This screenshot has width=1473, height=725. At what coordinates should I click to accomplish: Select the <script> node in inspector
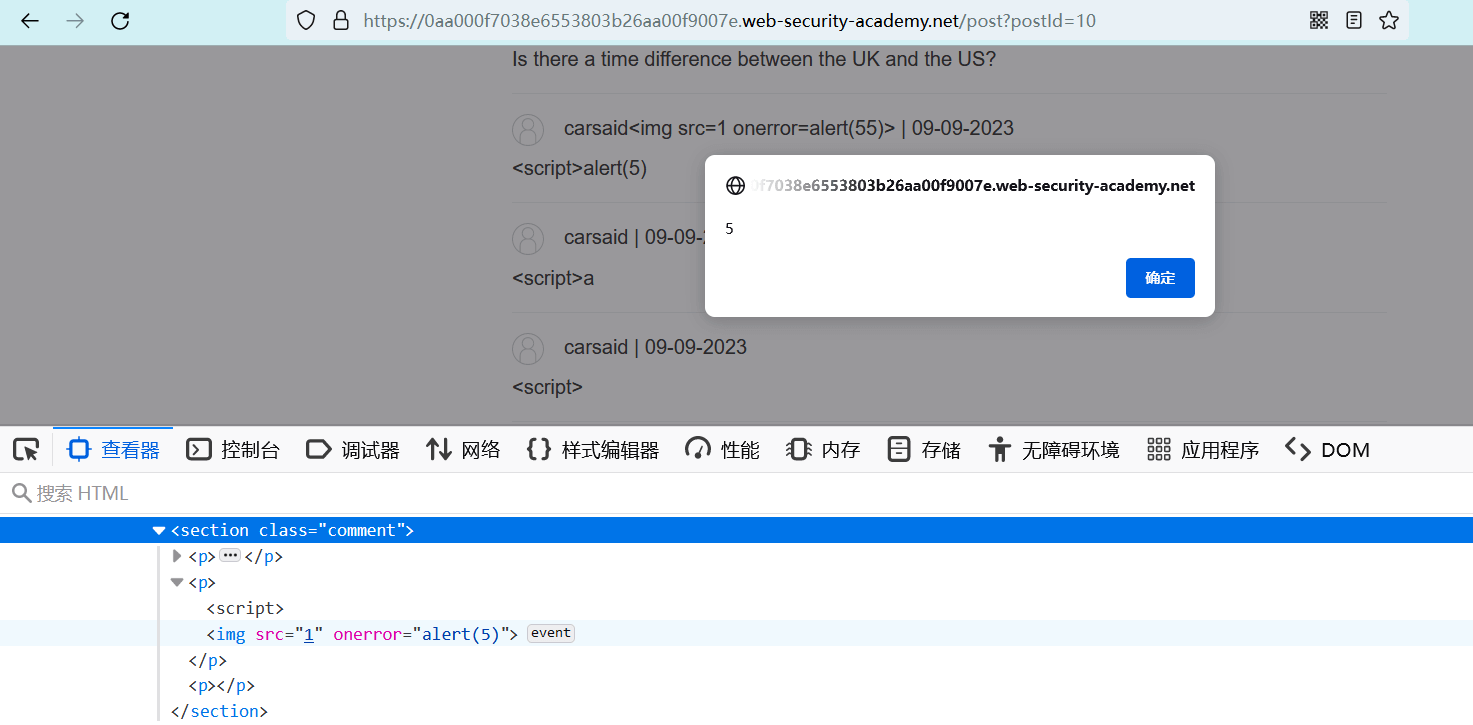click(245, 608)
